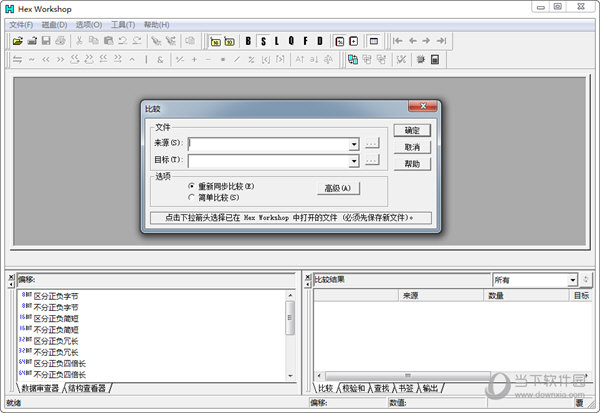Click the 帮助 button in compare dialog
Viewport: 600px width, 413px height.
coord(412,164)
